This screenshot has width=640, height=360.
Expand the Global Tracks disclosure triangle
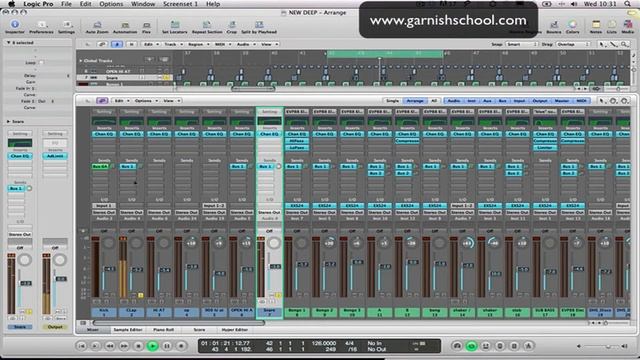click(x=80, y=60)
